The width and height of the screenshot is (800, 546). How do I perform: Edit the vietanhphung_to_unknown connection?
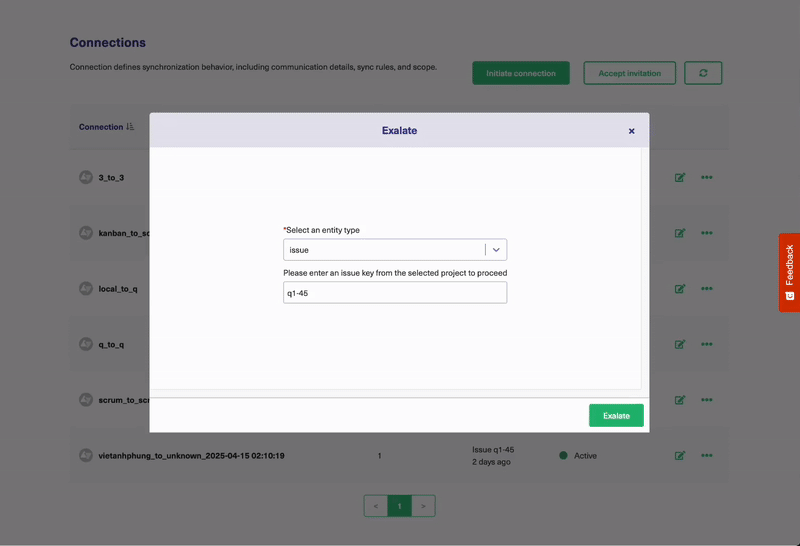pyautogui.click(x=680, y=456)
